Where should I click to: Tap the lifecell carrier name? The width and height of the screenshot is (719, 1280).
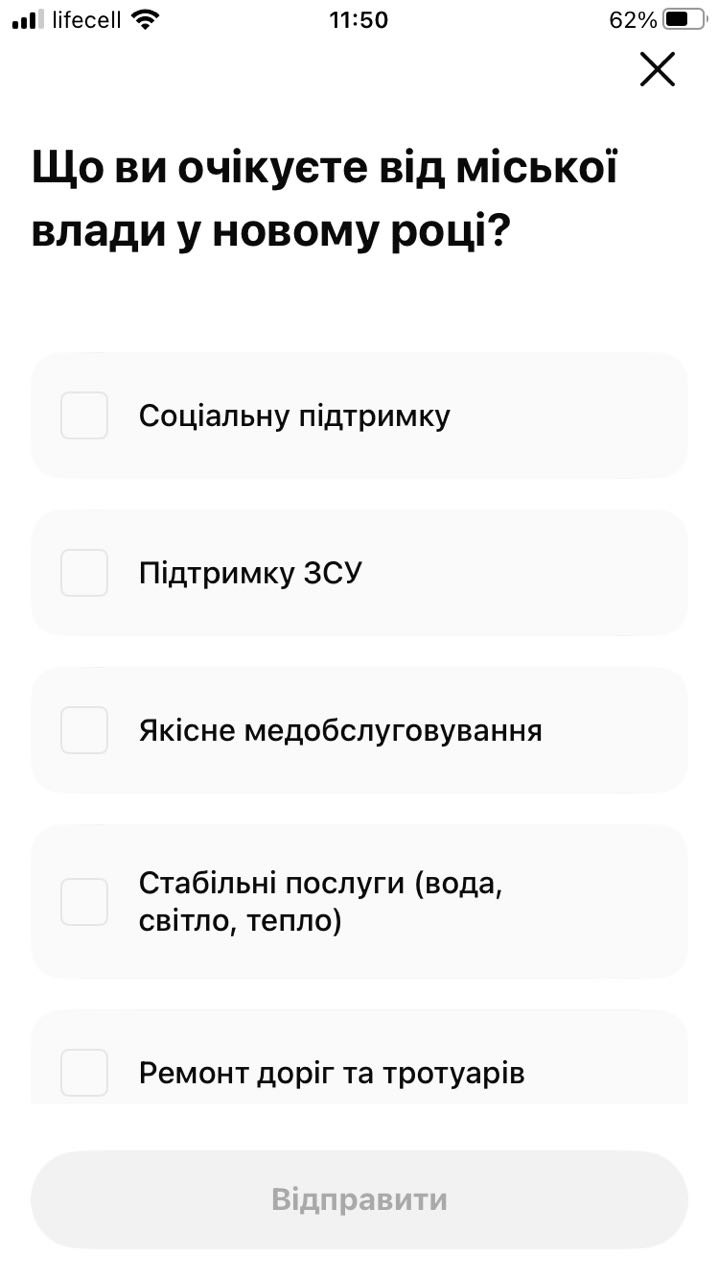[x=86, y=20]
